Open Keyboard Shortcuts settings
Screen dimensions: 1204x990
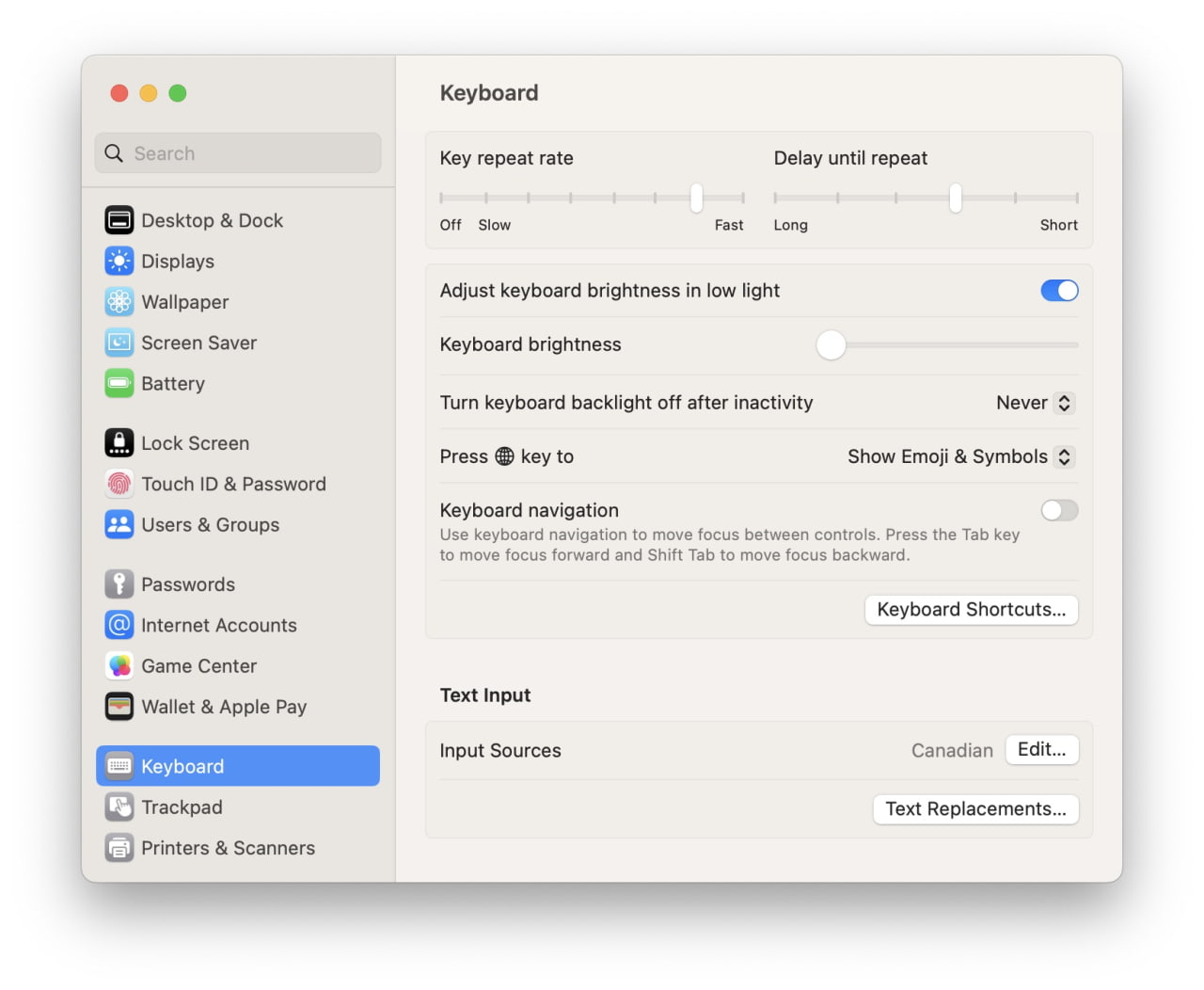971,609
